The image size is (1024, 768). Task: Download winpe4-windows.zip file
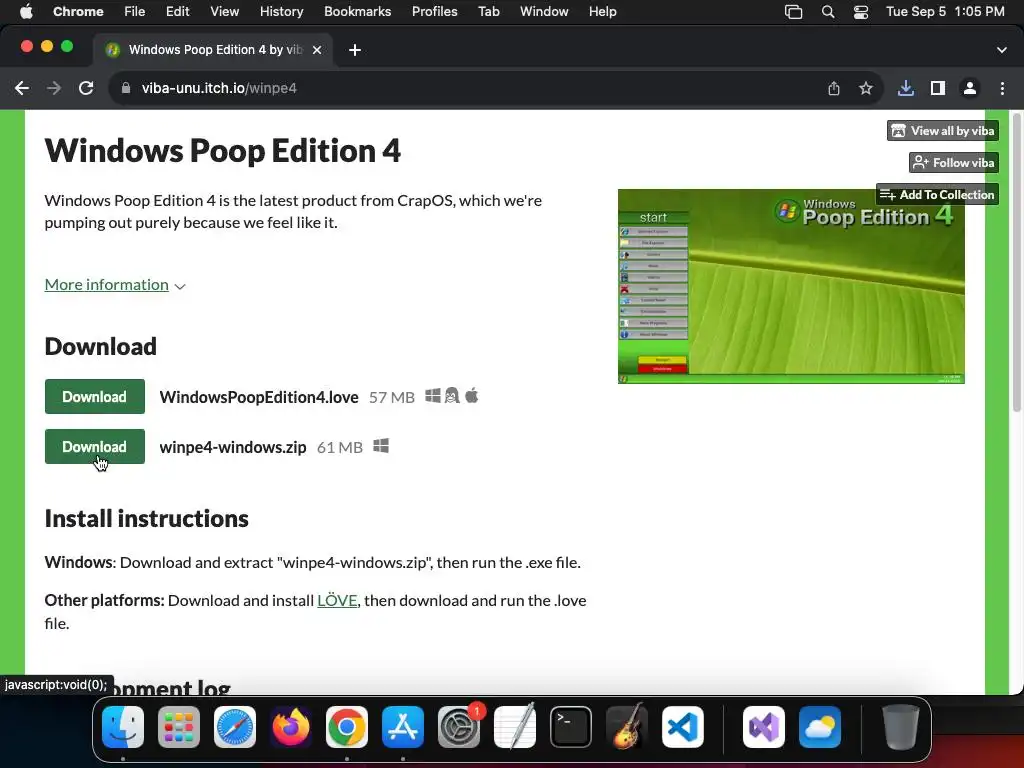95,447
